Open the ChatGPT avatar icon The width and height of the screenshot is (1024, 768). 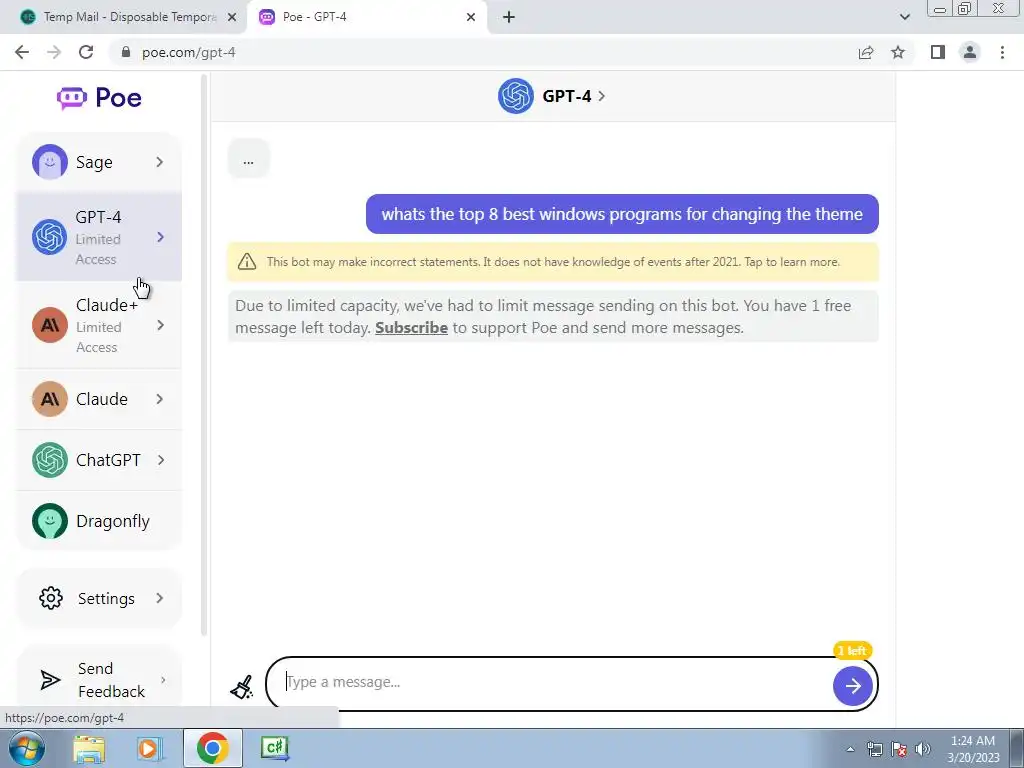50,460
